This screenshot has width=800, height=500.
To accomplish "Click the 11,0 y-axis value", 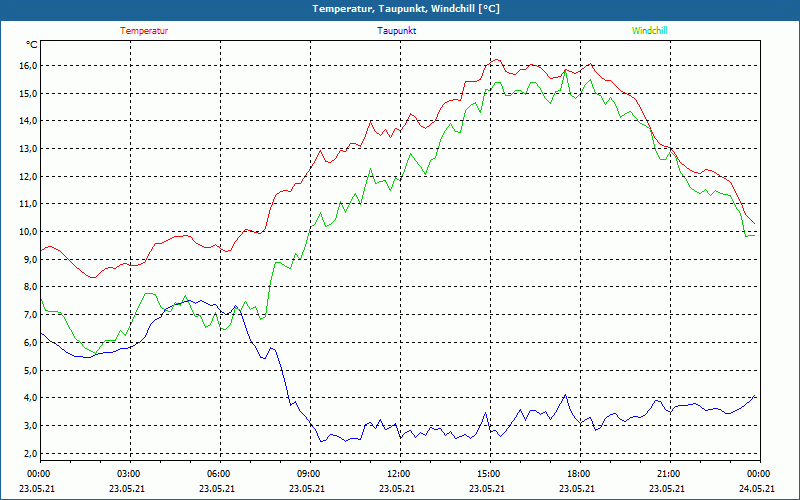I will click(29, 204).
